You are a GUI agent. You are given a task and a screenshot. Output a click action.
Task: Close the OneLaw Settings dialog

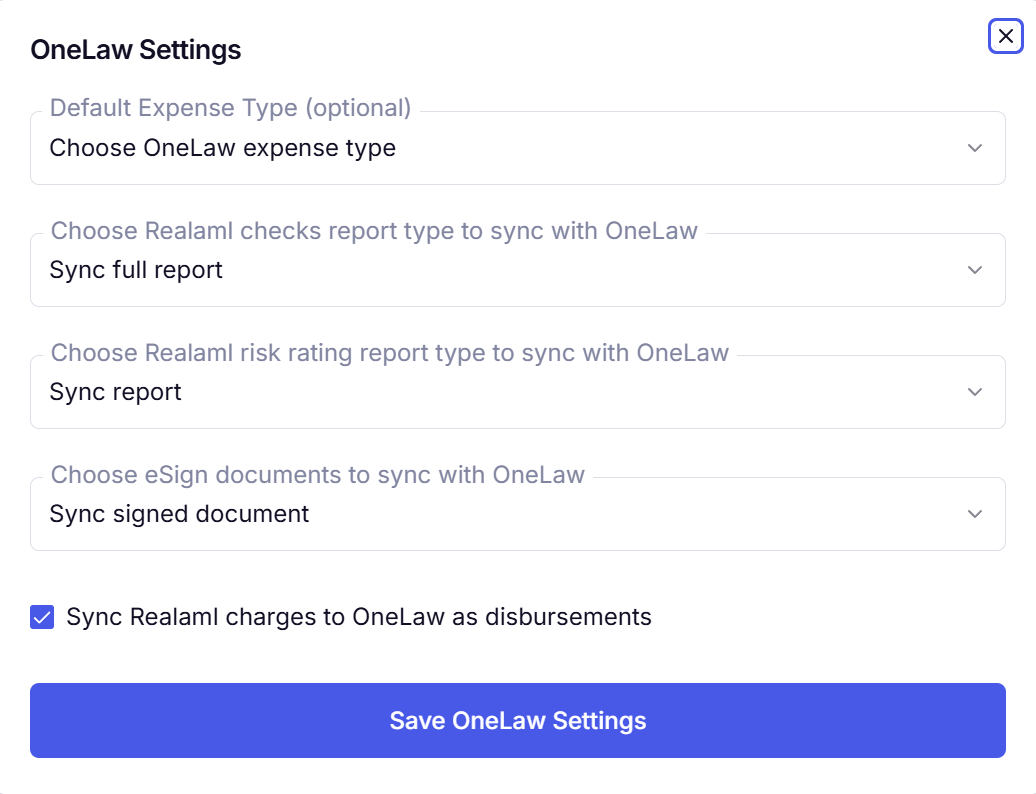point(1006,36)
